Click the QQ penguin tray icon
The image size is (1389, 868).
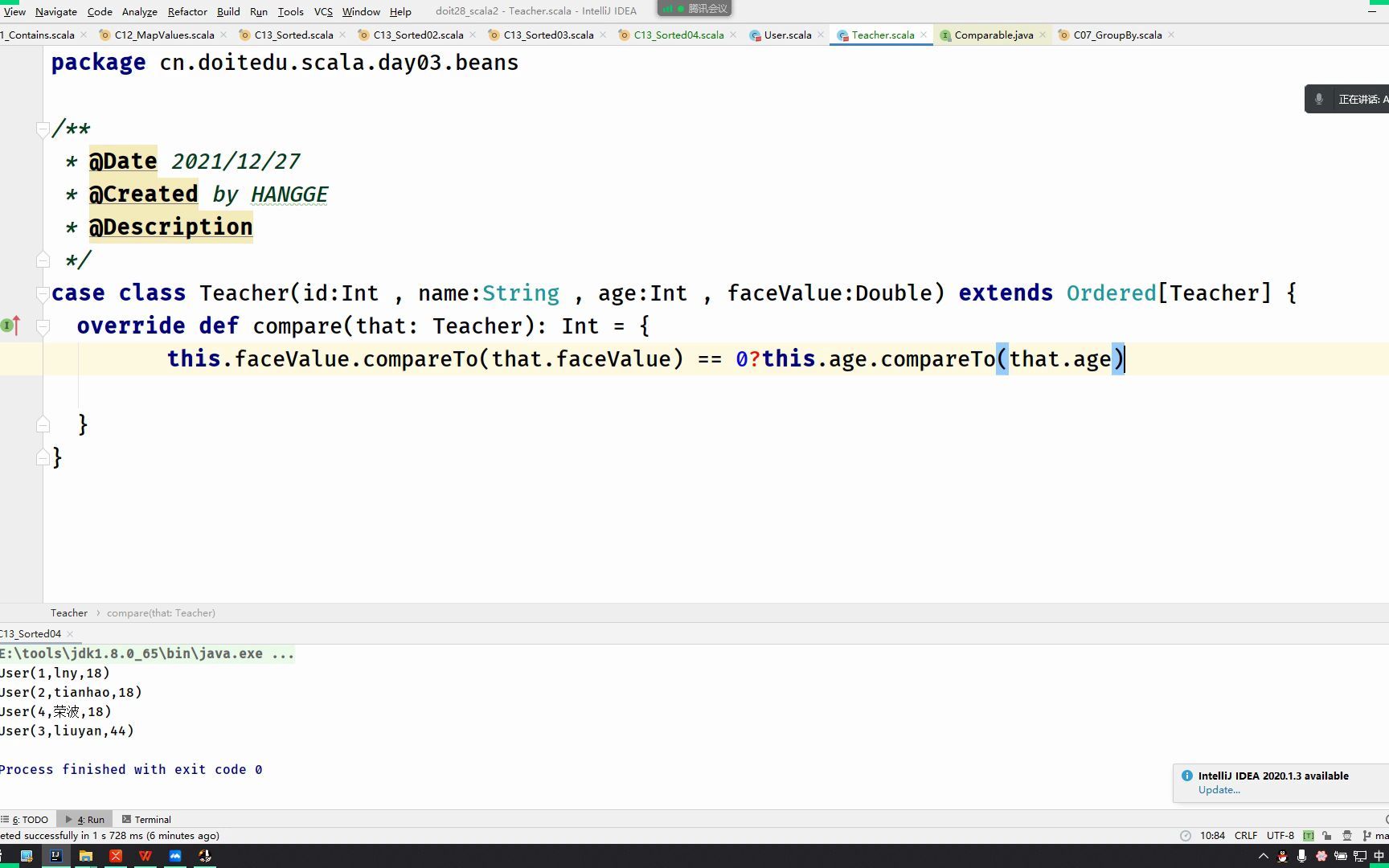coord(1282,857)
